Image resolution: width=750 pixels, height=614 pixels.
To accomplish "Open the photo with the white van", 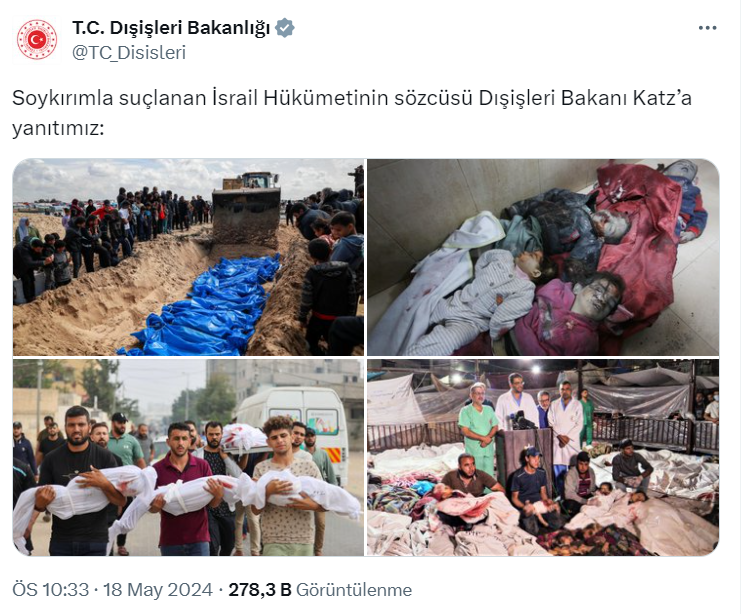I will pyautogui.click(x=188, y=457).
